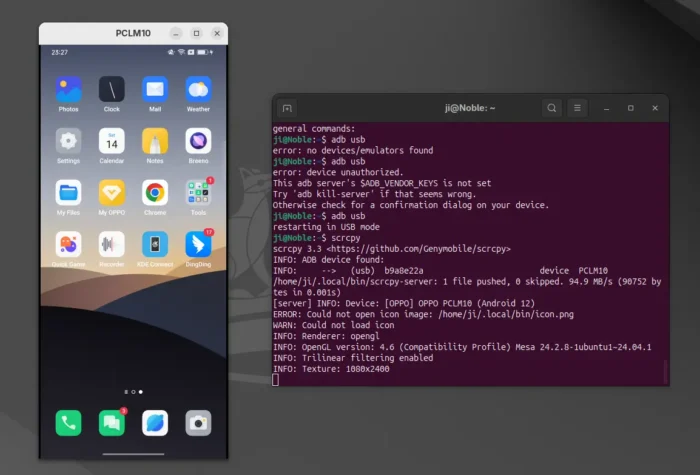Click the terminal scrollbar thumb
The width and height of the screenshot is (700, 475).
[x=665, y=371]
